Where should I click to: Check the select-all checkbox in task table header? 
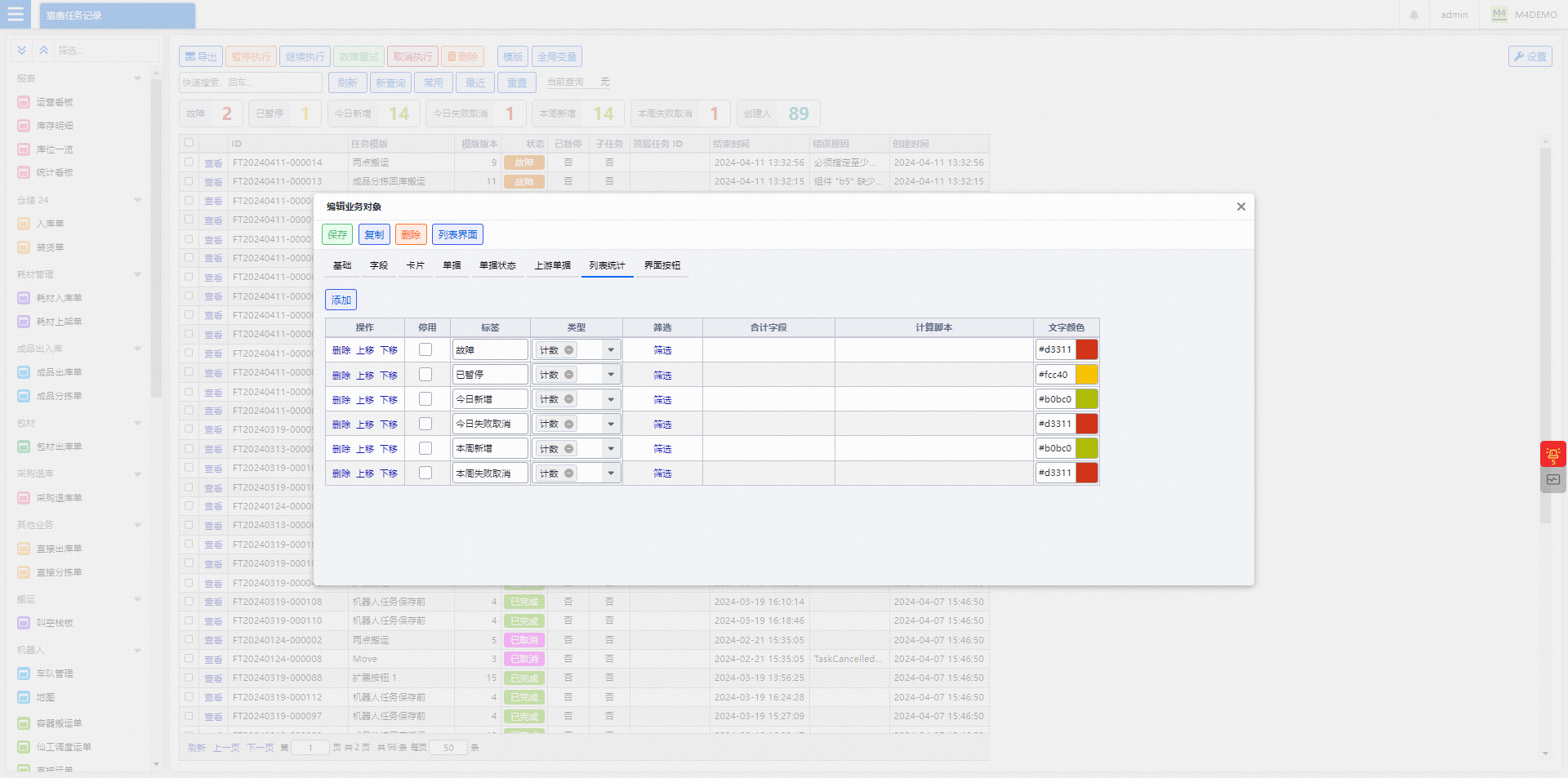(189, 142)
